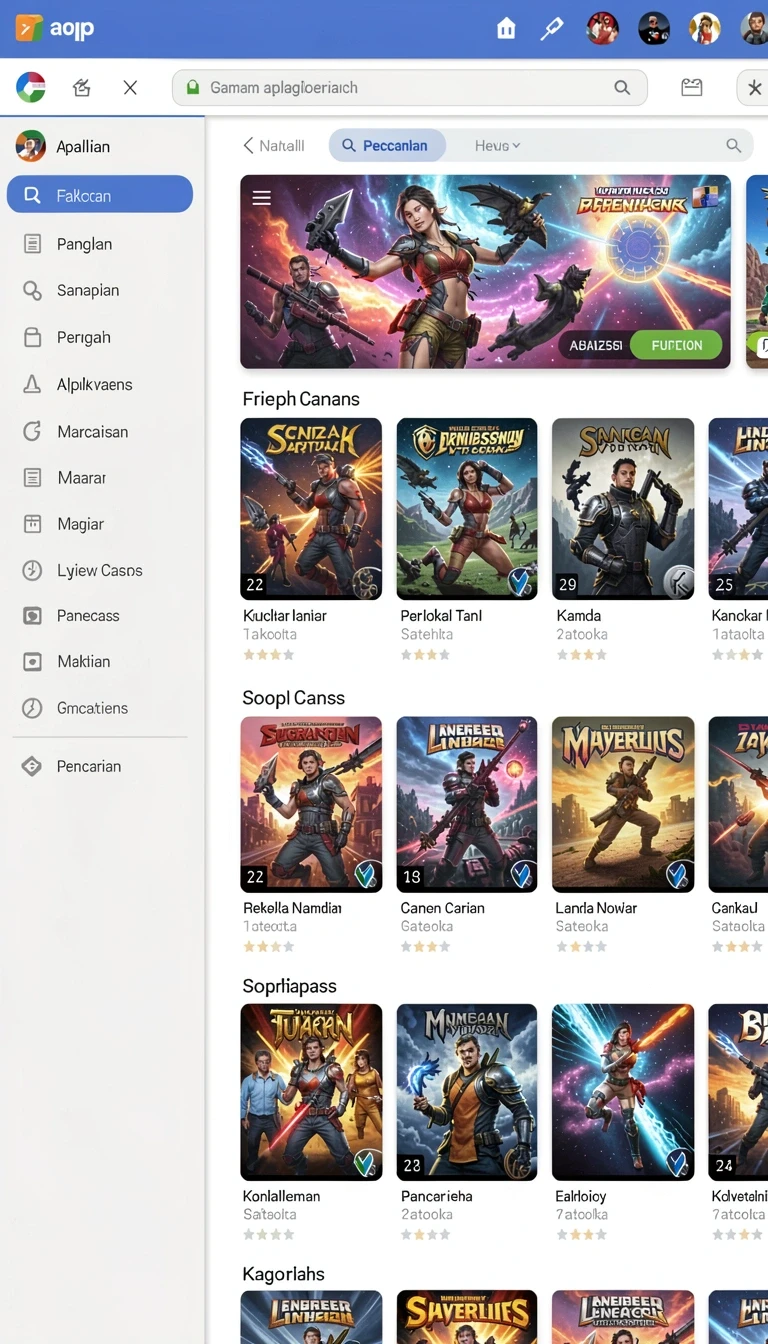Click the Magiar sidebar icon
This screenshot has height=1344, width=768.
coord(32,524)
